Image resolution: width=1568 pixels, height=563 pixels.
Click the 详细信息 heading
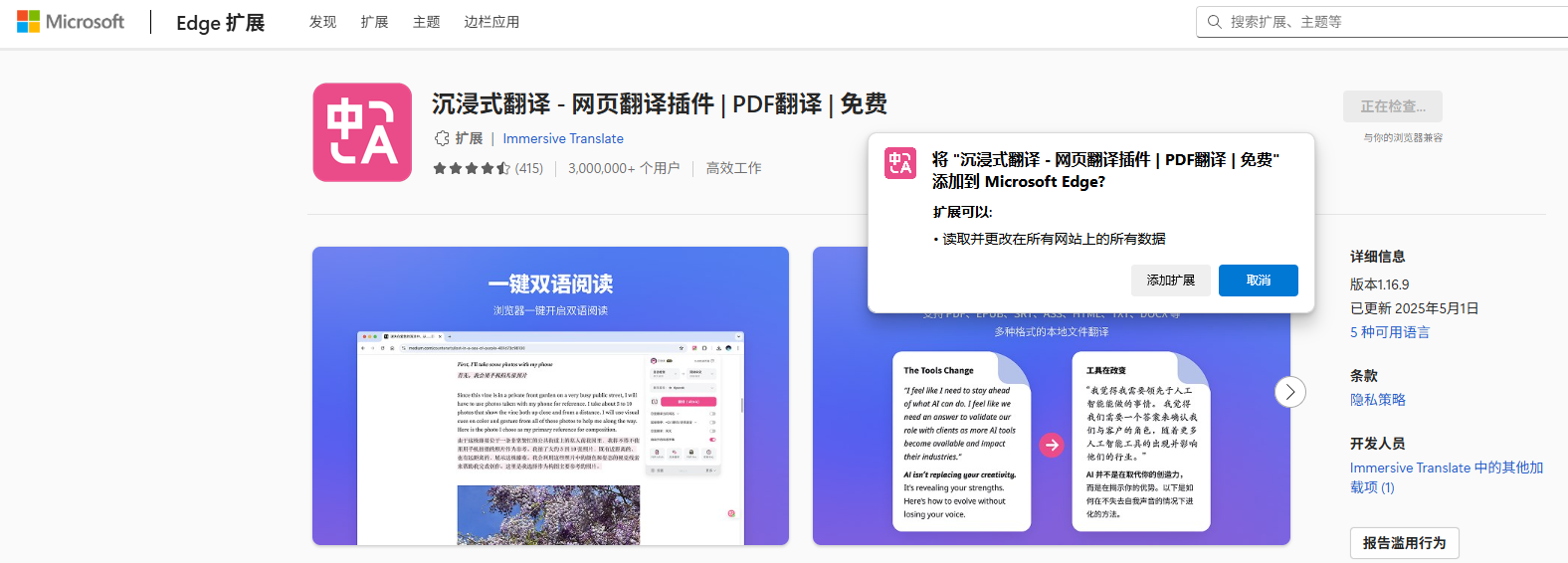pyautogui.click(x=1378, y=257)
